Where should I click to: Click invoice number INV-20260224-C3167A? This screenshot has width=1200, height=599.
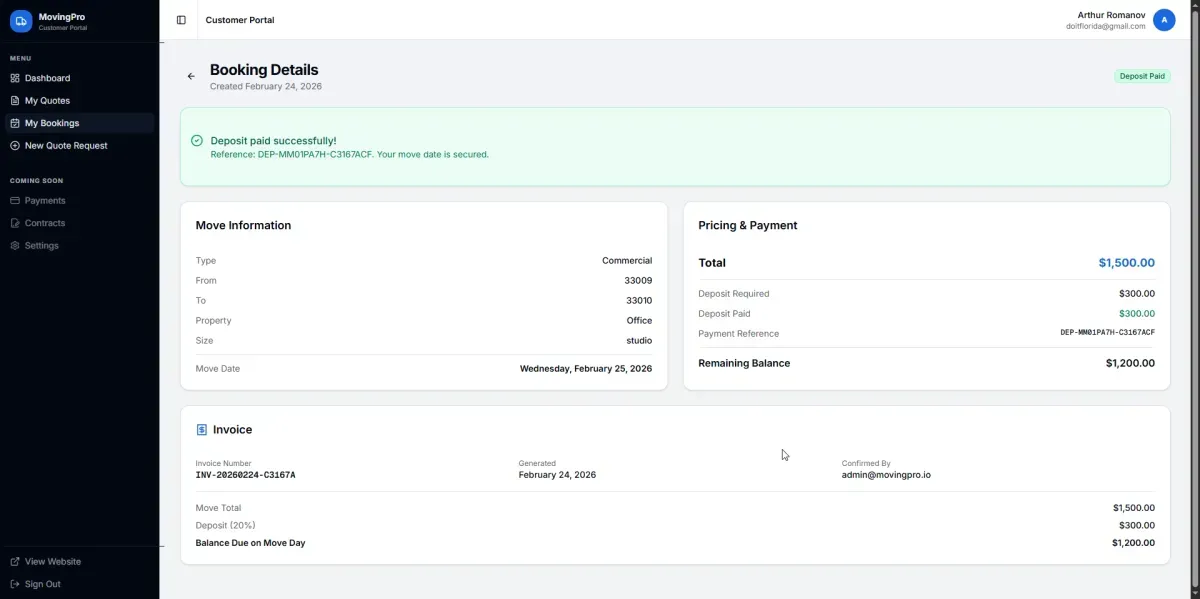click(x=245, y=475)
